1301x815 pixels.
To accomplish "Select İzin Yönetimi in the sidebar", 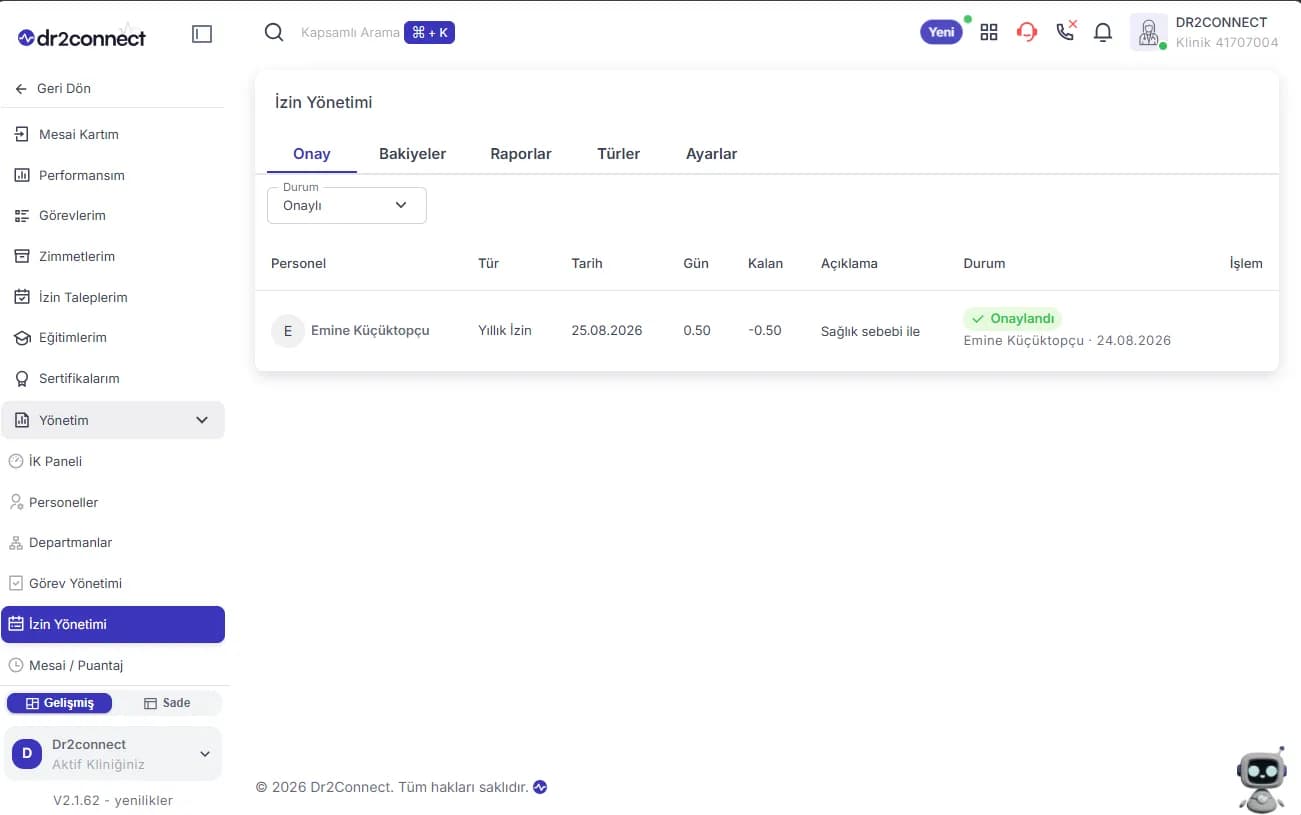I will click(113, 624).
